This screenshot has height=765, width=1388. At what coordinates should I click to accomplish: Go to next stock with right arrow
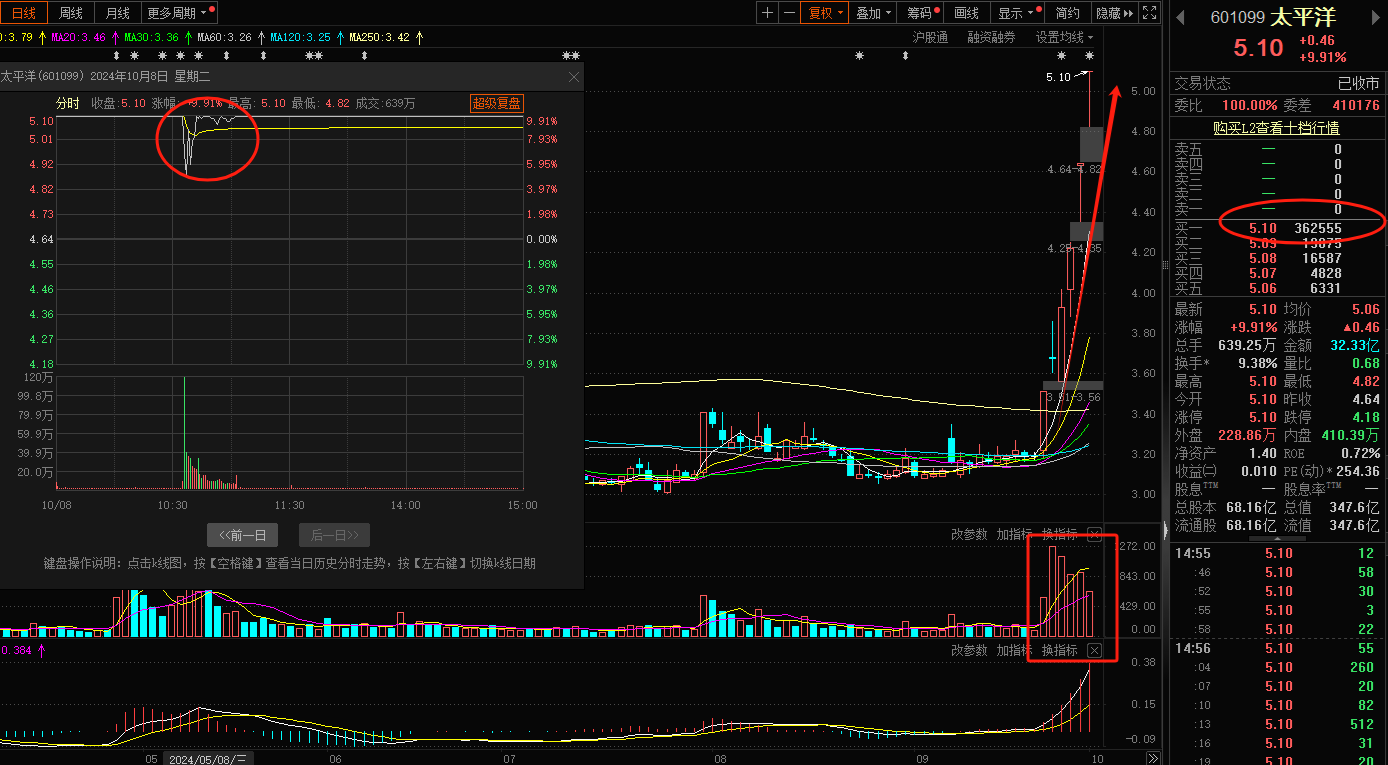(x=1375, y=17)
